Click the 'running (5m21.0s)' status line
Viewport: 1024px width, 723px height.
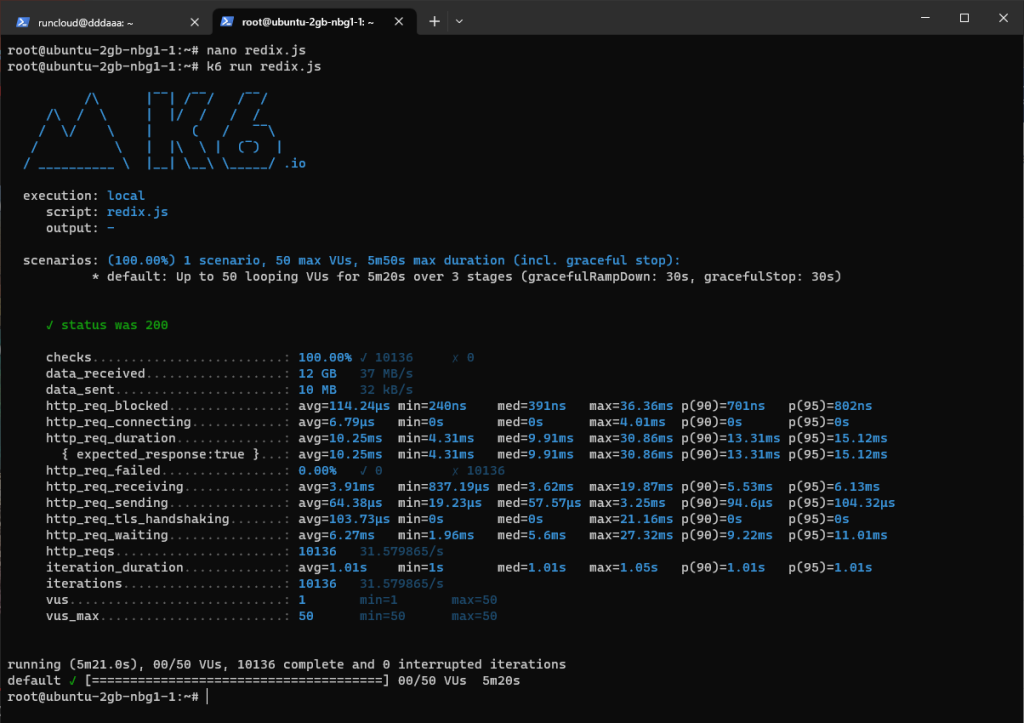(287, 665)
